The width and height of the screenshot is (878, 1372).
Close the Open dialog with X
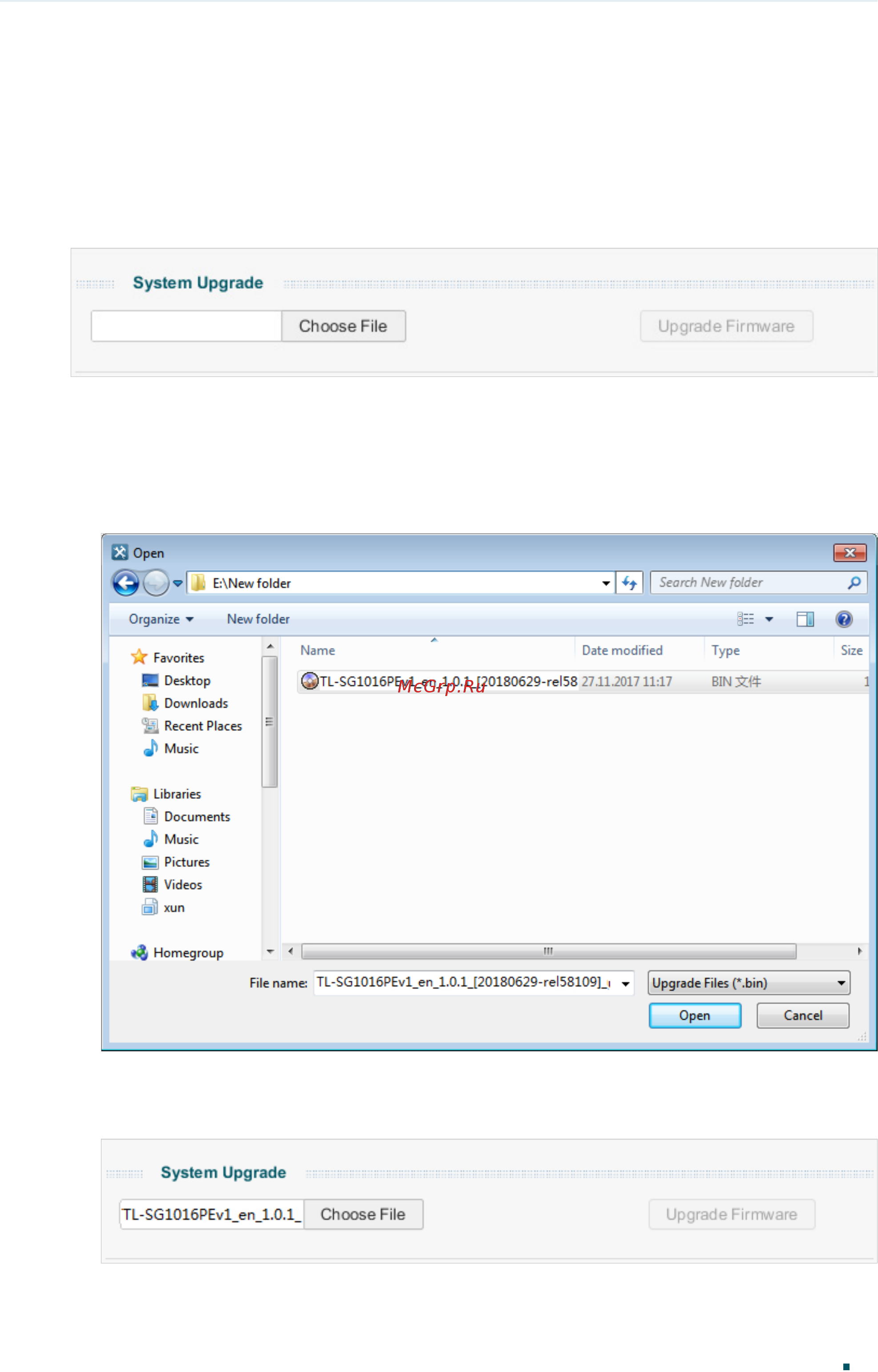point(850,553)
